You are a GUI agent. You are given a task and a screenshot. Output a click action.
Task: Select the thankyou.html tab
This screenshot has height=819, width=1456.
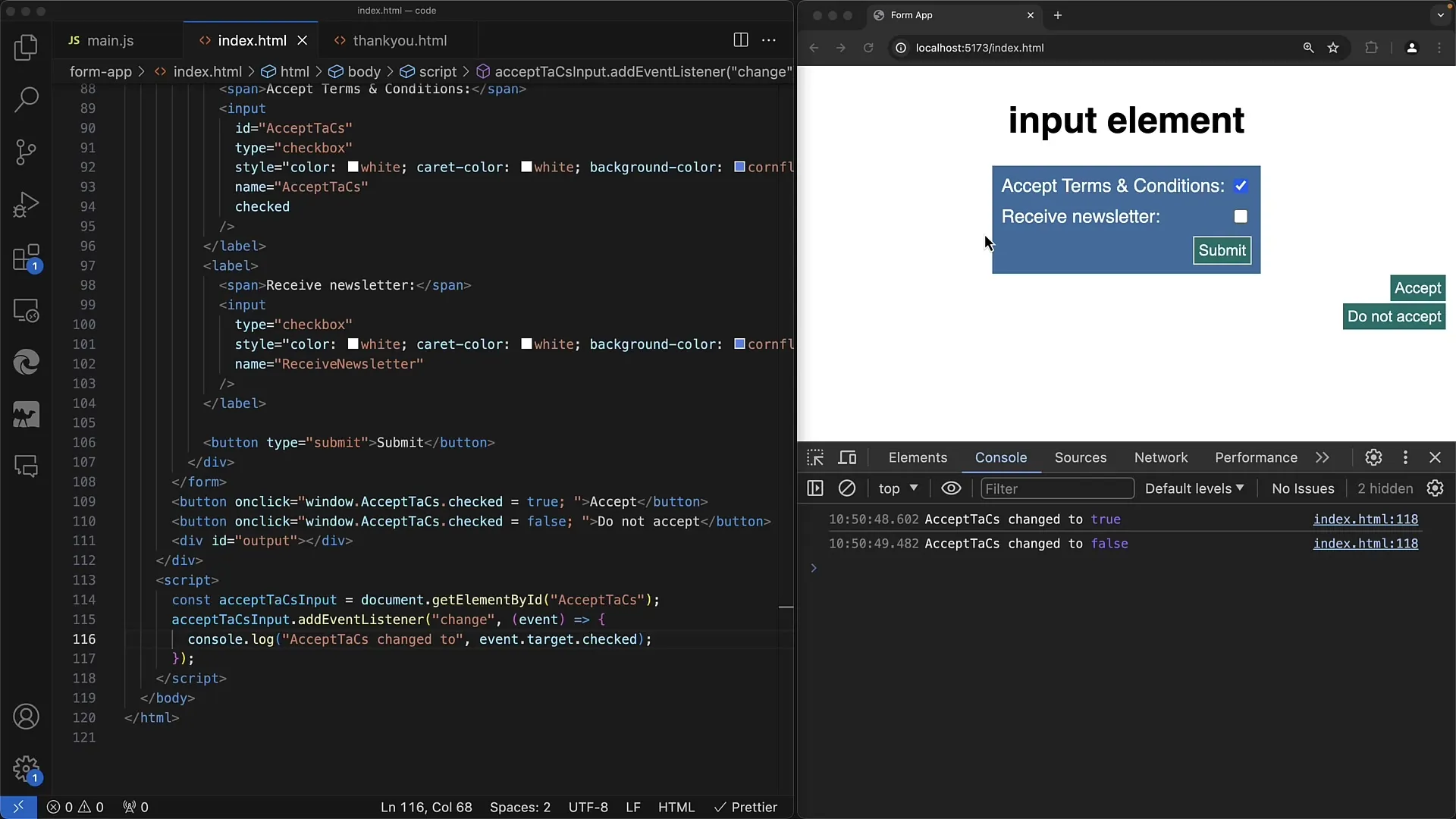[399, 40]
